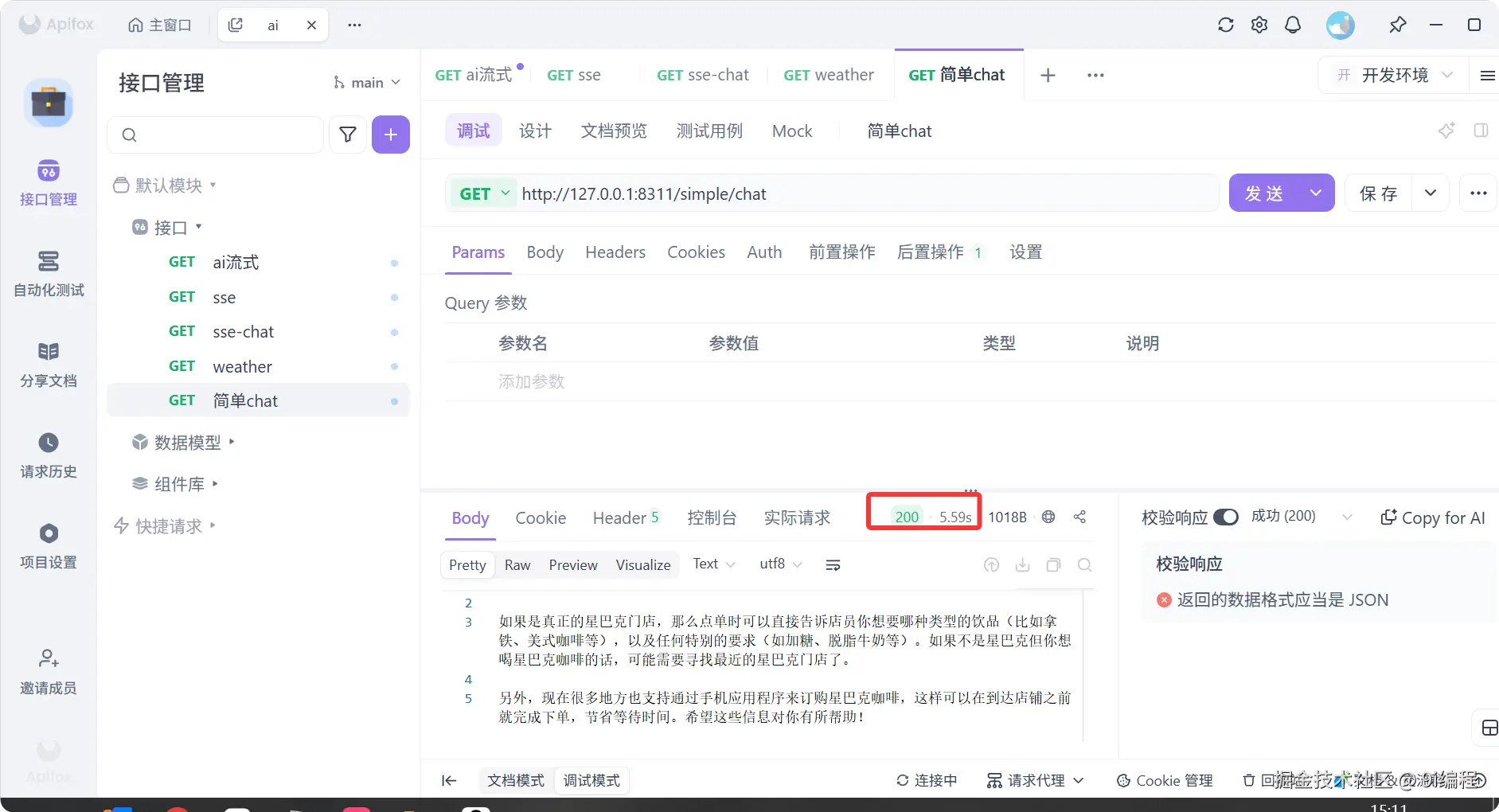
Task: Click the purple plus add button
Action: 391,135
